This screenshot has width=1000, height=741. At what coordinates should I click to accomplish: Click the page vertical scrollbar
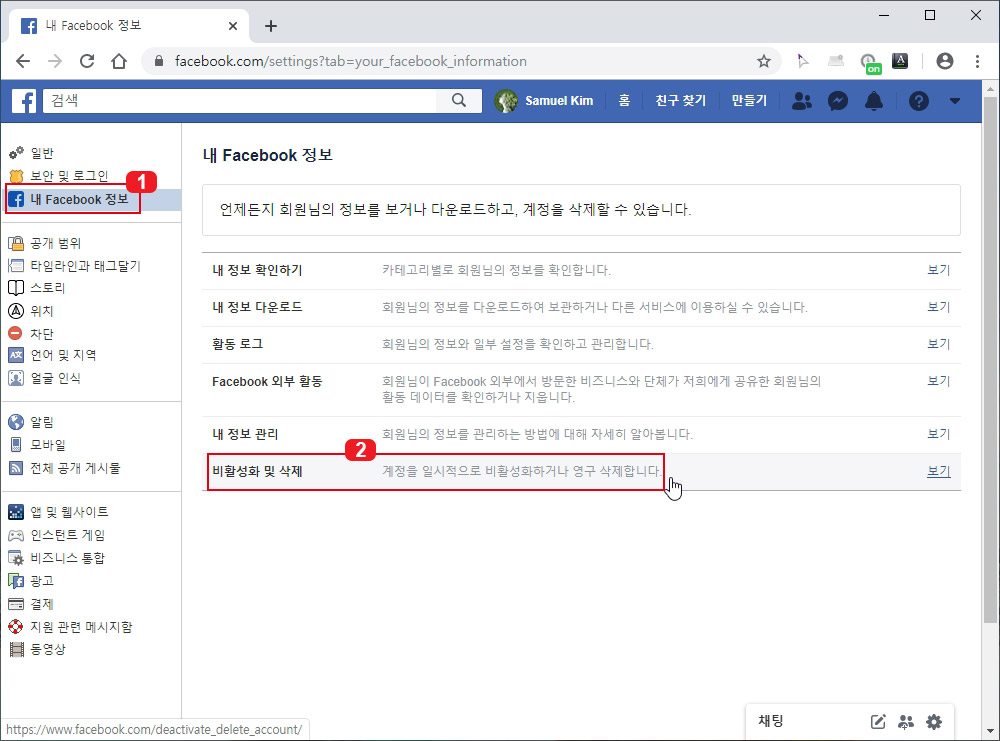pyautogui.click(x=990, y=359)
